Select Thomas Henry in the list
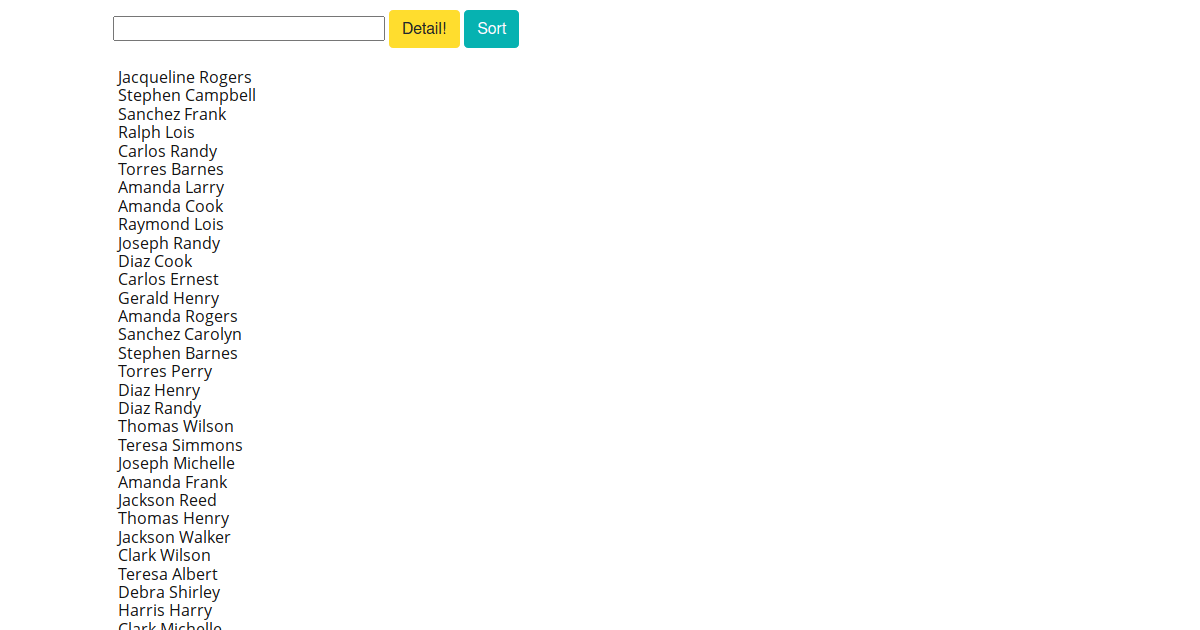The width and height of the screenshot is (1200, 630). click(174, 519)
